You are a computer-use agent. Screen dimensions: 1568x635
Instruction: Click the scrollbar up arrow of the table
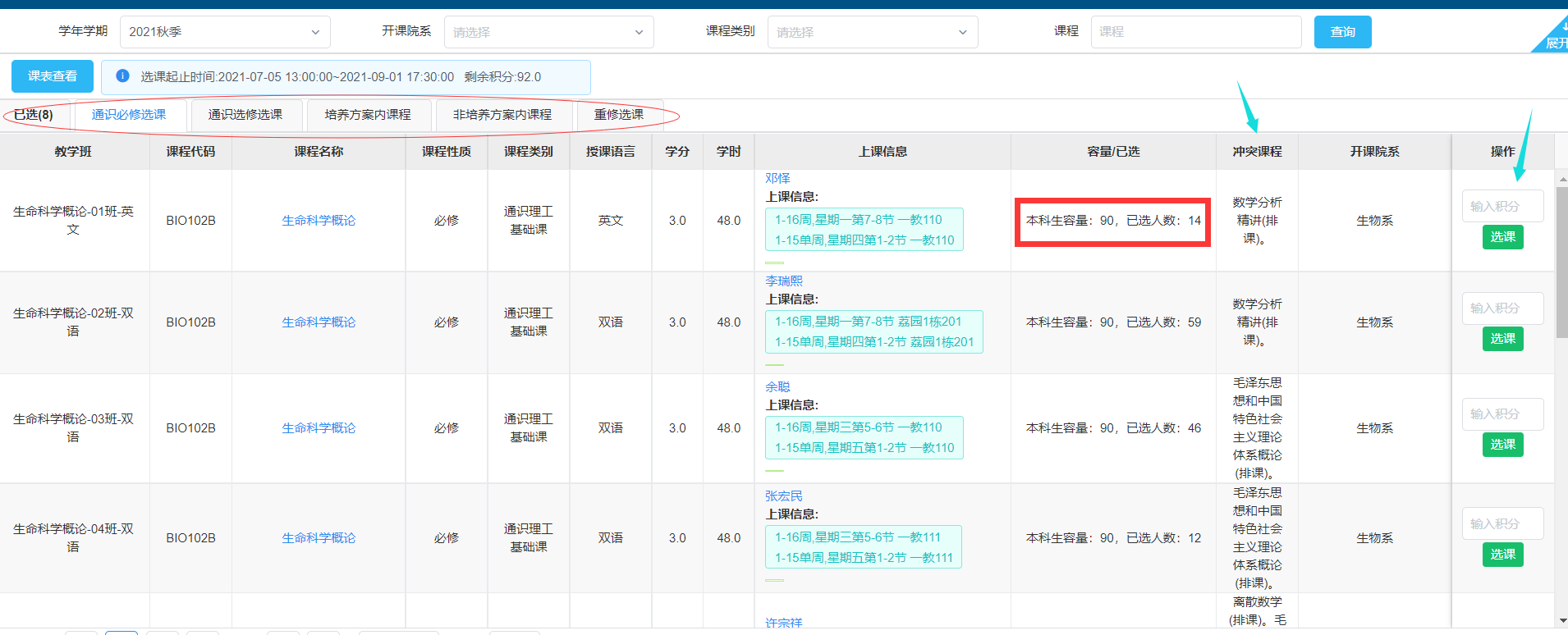[x=1561, y=178]
